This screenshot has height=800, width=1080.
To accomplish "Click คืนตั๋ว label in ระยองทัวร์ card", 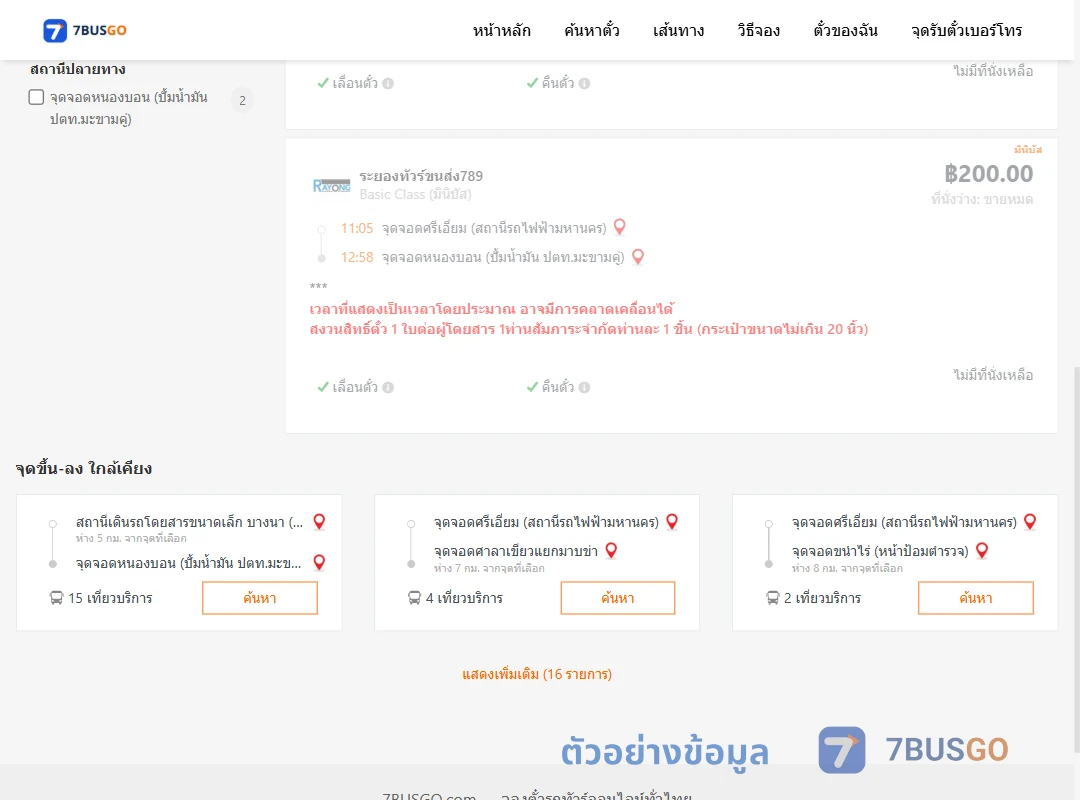I will [557, 387].
